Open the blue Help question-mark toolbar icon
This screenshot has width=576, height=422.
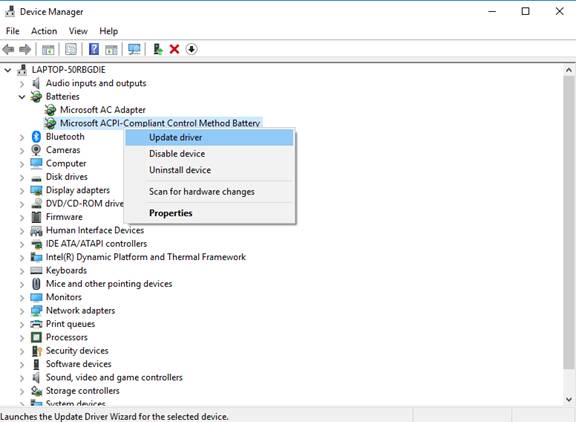(94, 49)
